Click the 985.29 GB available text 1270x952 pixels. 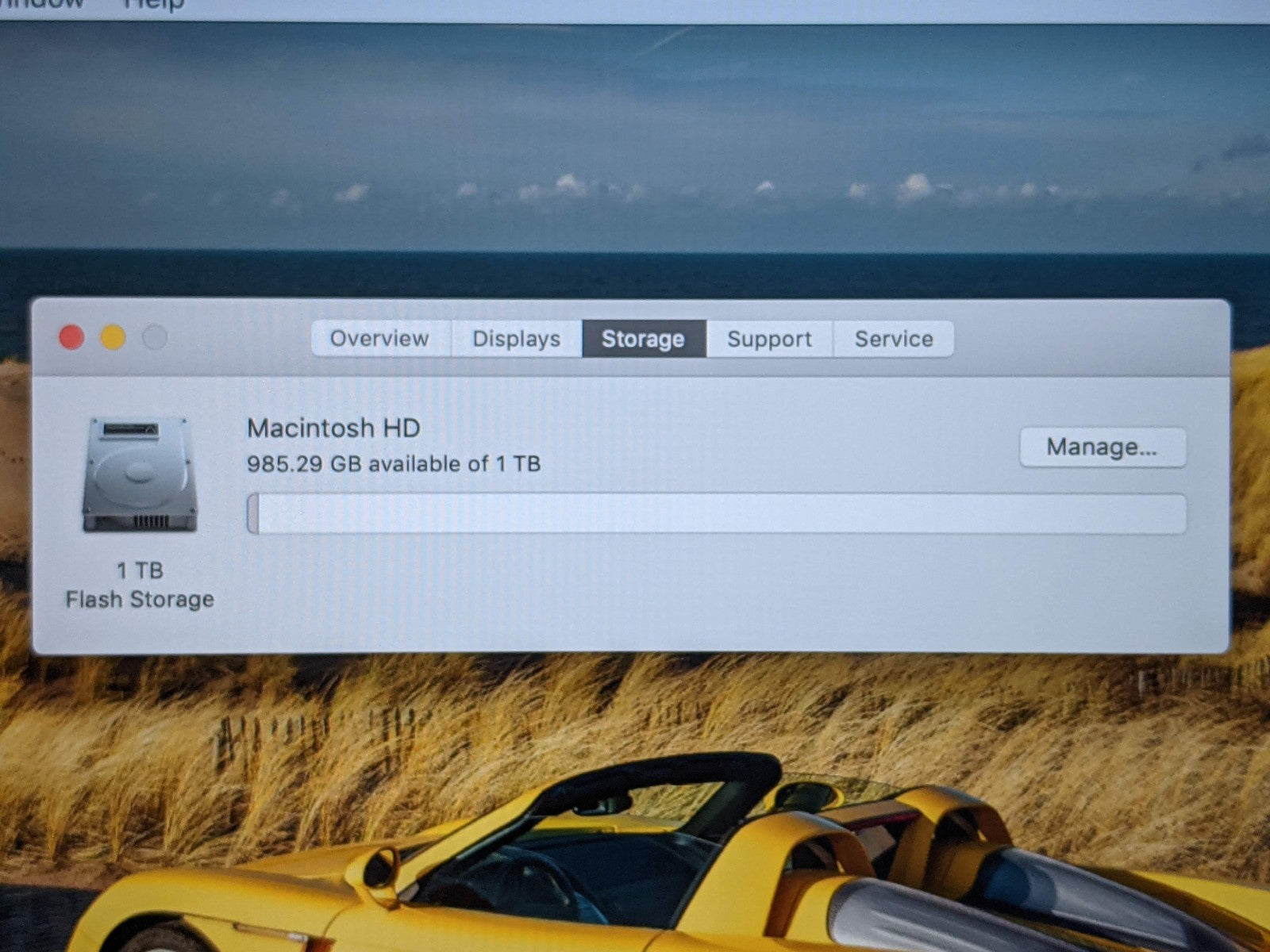[393, 464]
